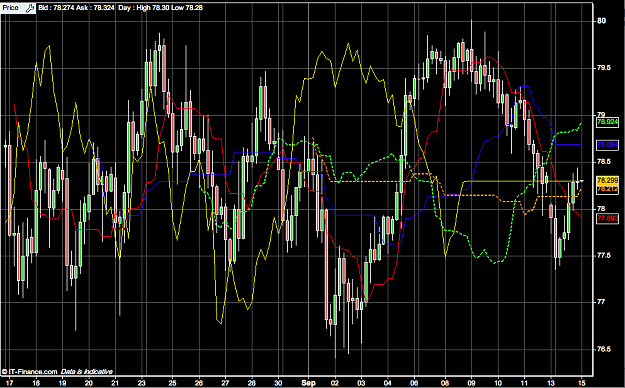Select the Ask 78.324 value text

(95, 8)
